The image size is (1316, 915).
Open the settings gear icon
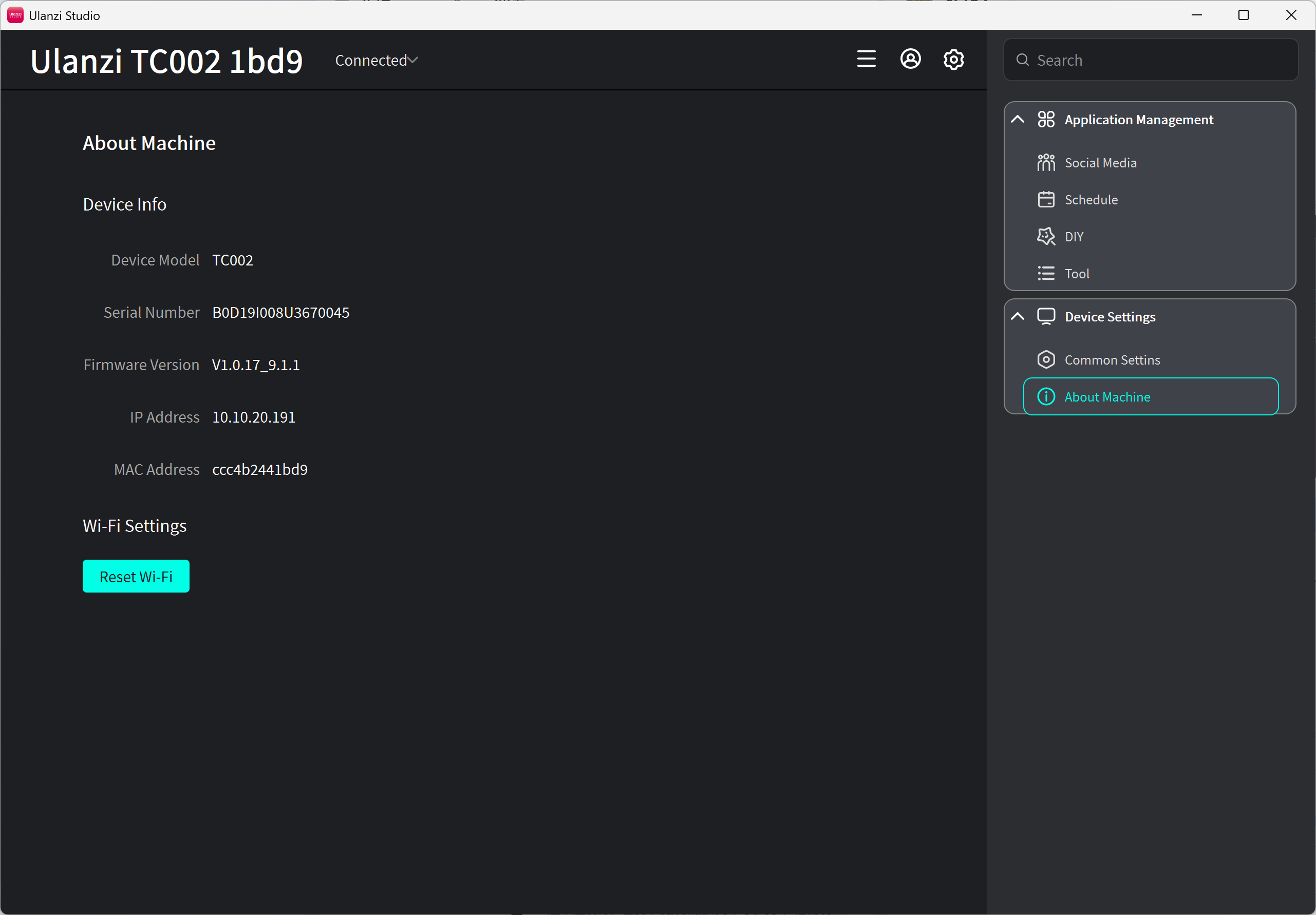coord(954,59)
